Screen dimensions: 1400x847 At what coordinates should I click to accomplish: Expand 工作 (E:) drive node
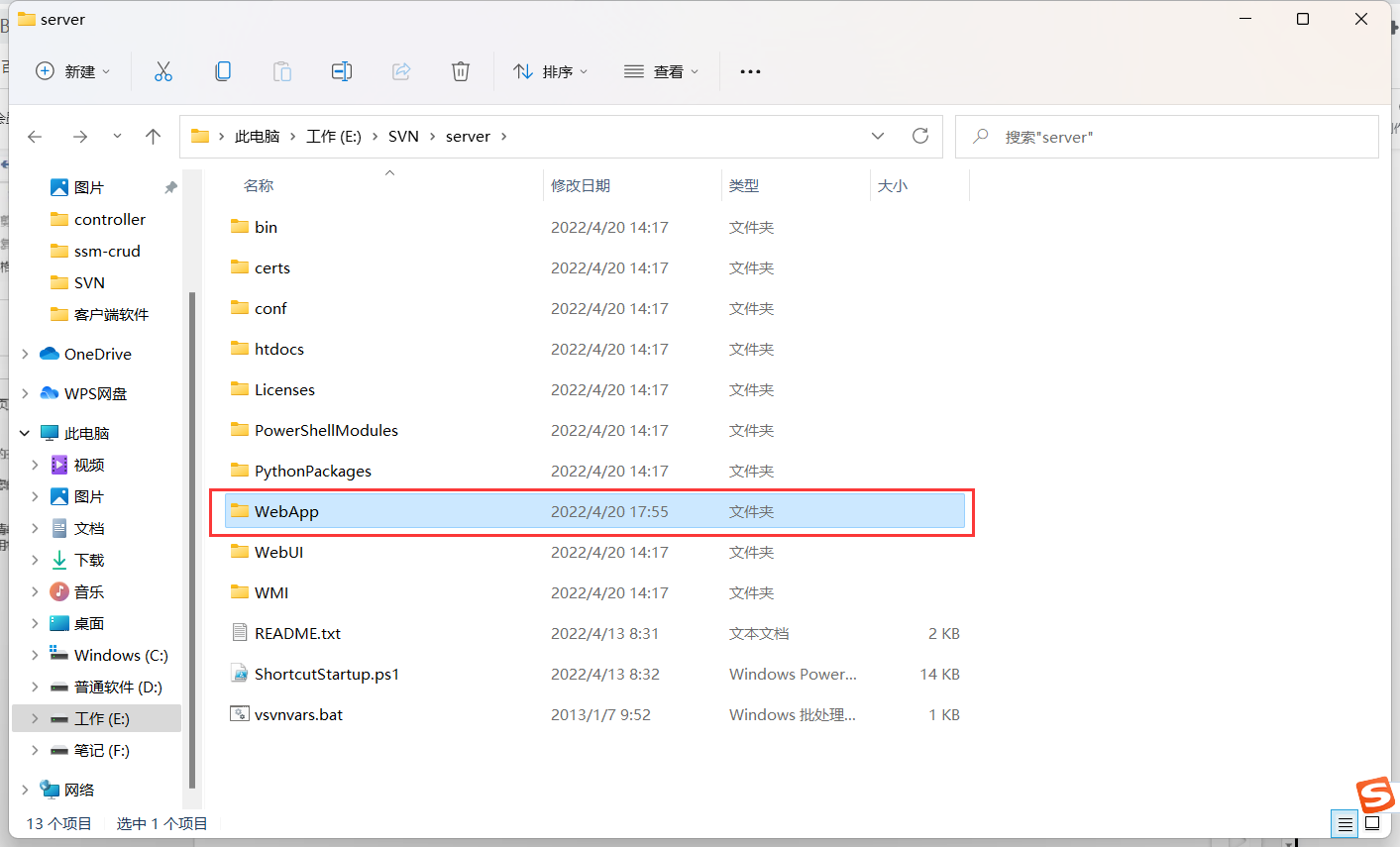(x=35, y=718)
